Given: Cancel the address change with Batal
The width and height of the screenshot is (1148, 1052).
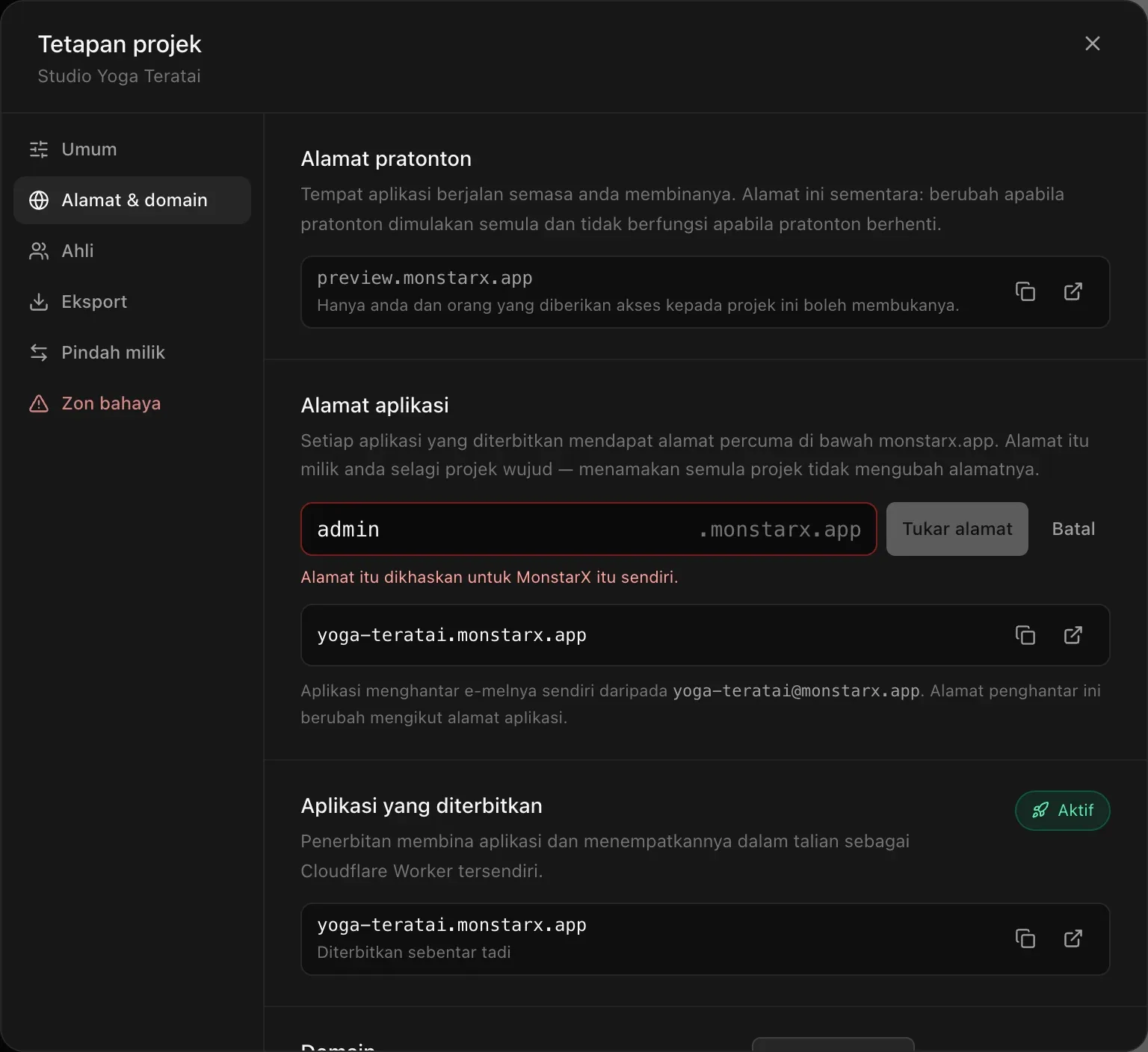Looking at the screenshot, I should 1073,529.
